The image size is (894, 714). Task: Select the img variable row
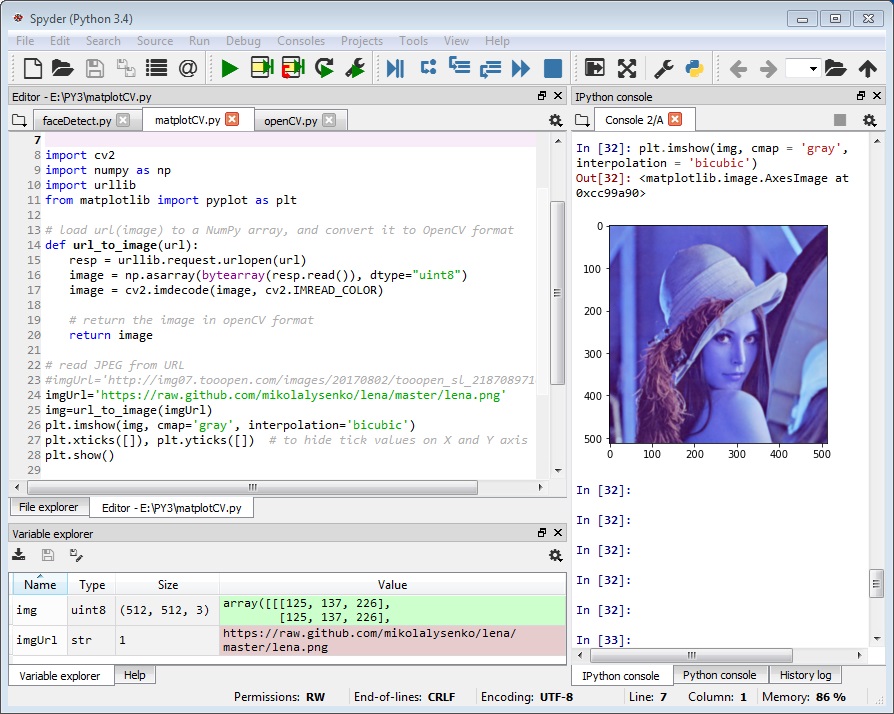[x=288, y=610]
